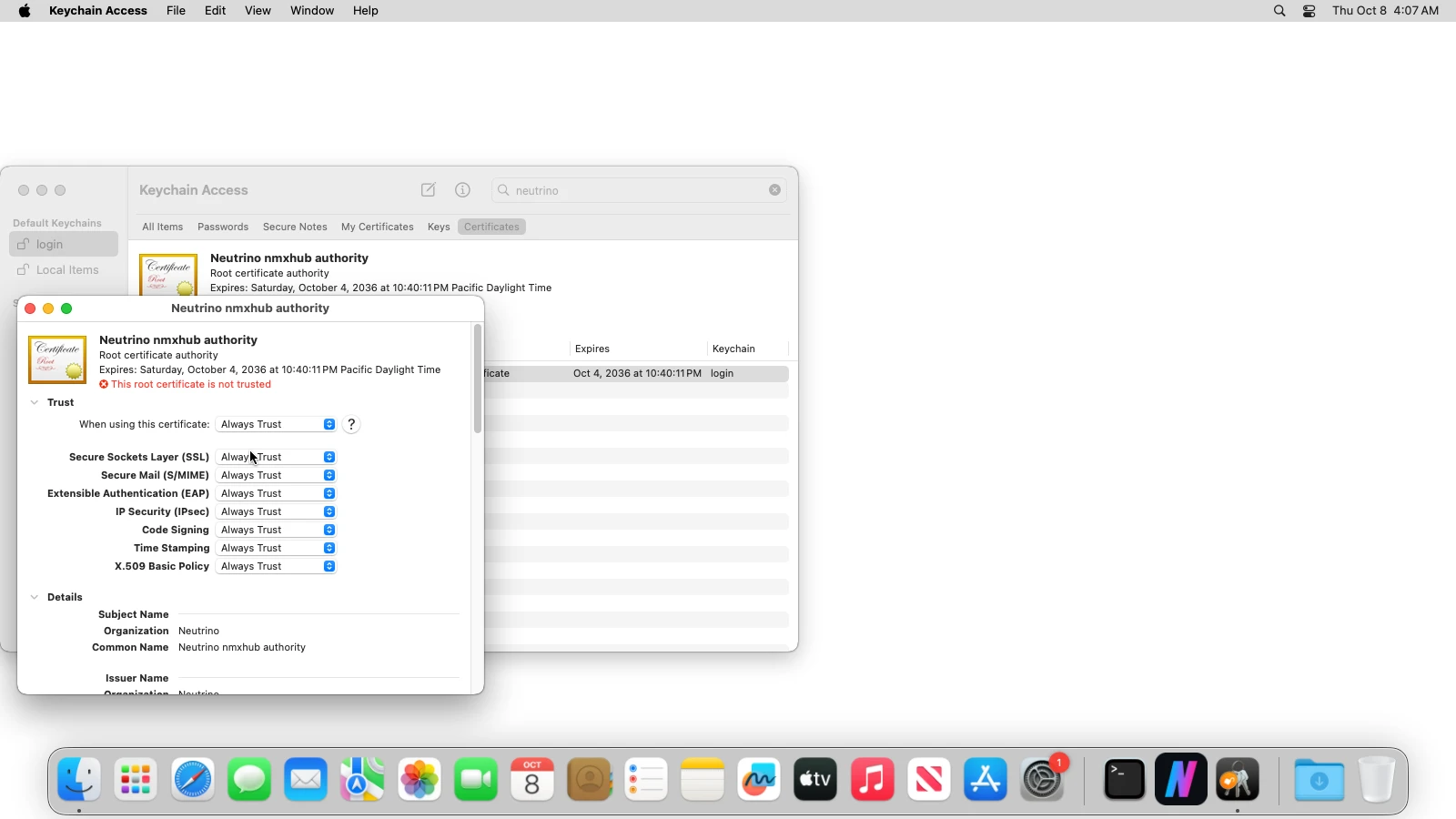The width and height of the screenshot is (1456, 819).
Task: Switch to the Secure Notes tab
Action: 295,227
